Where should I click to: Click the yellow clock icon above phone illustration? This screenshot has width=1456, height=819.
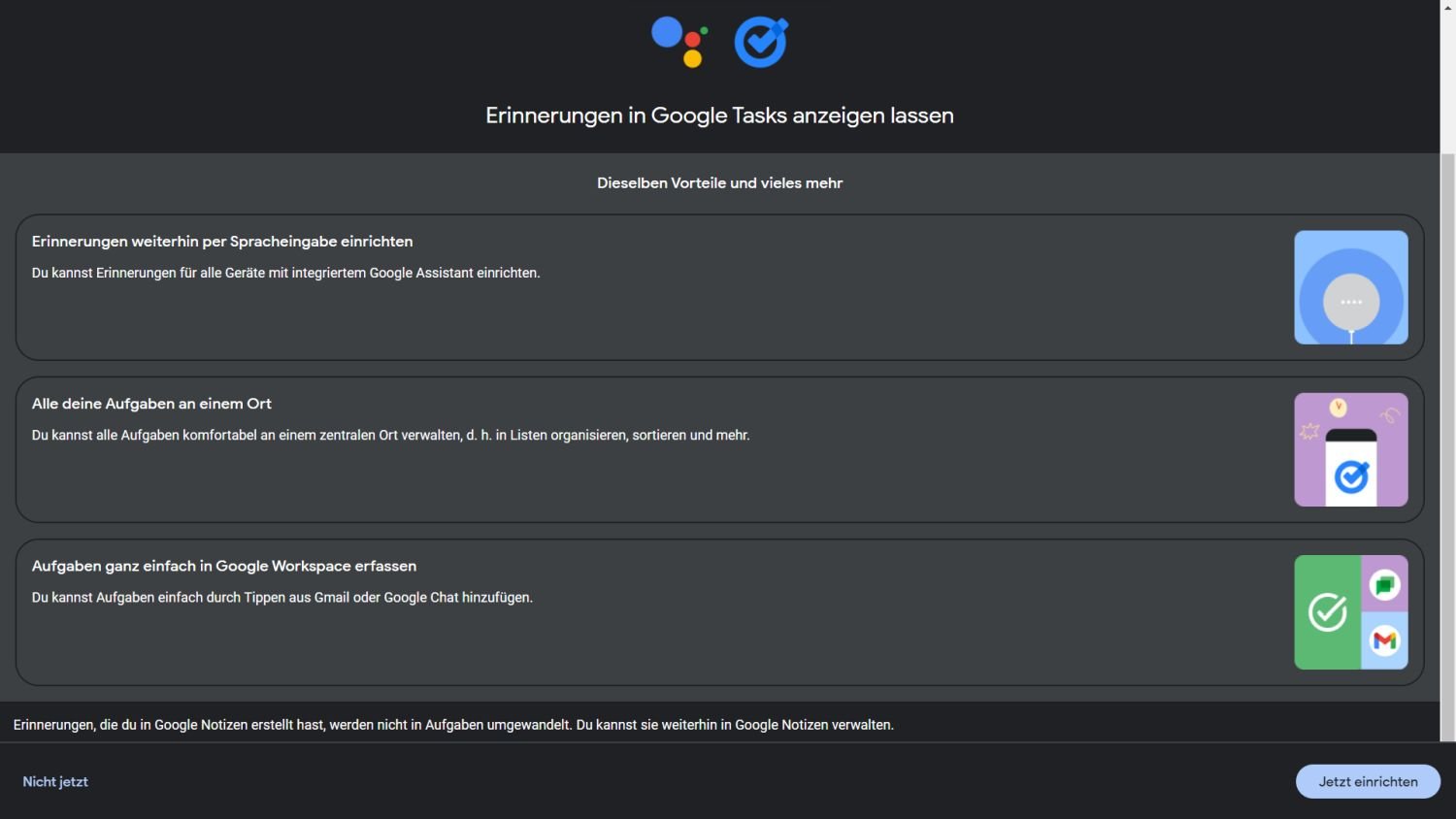[1339, 408]
